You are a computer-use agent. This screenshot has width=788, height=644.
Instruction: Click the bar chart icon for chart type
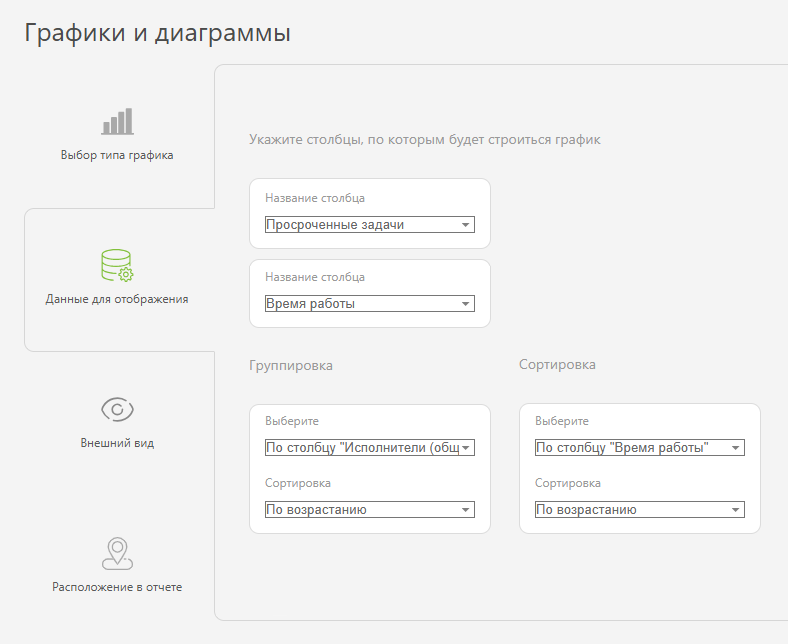pyautogui.click(x=118, y=121)
